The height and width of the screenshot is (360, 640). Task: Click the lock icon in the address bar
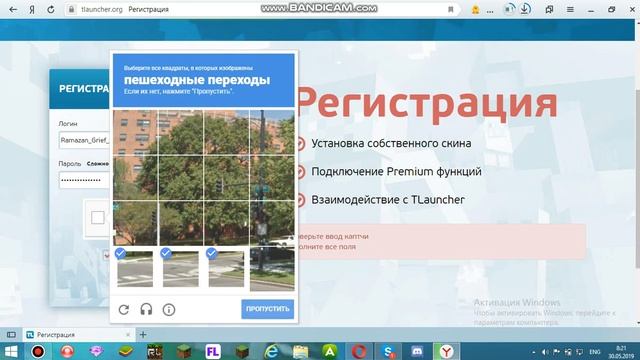point(71,9)
